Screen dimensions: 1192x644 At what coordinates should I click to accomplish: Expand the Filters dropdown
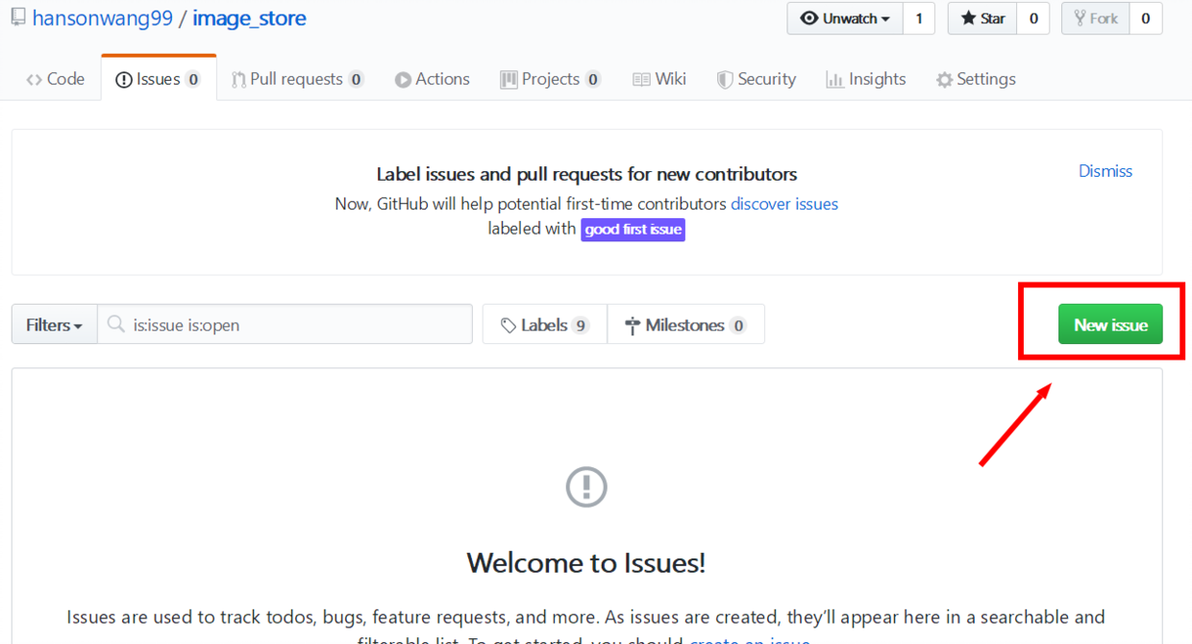54,325
